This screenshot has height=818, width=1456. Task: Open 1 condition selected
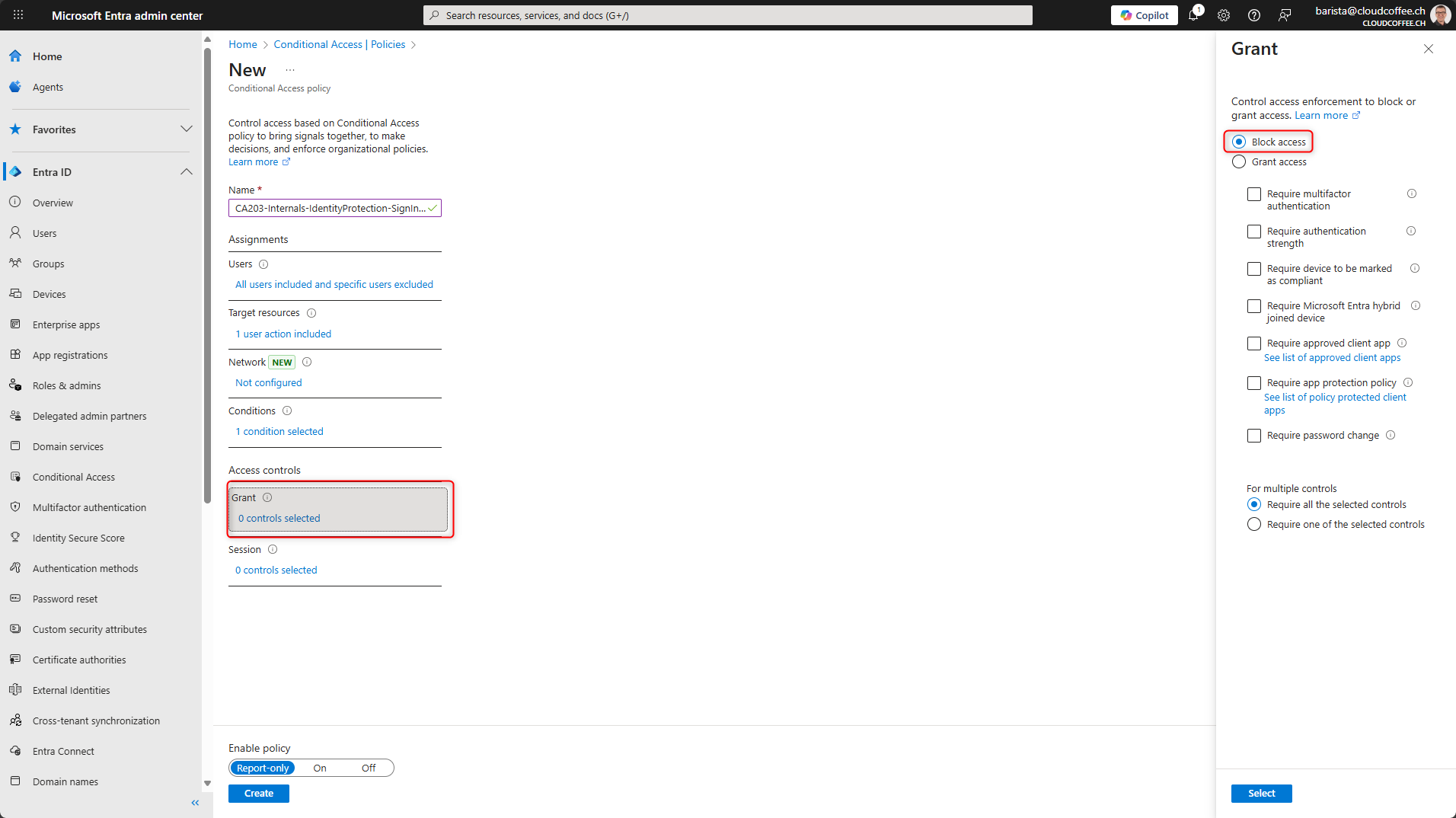279,431
